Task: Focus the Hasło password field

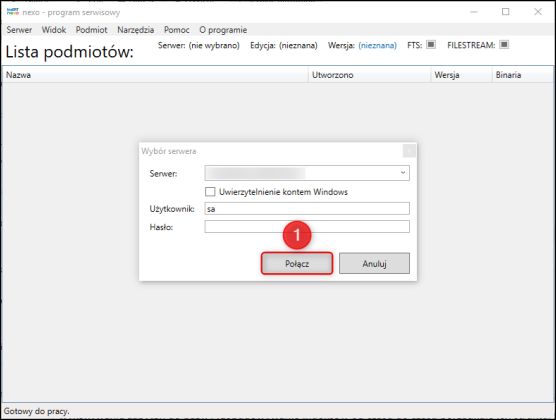Action: pyautogui.click(x=307, y=226)
